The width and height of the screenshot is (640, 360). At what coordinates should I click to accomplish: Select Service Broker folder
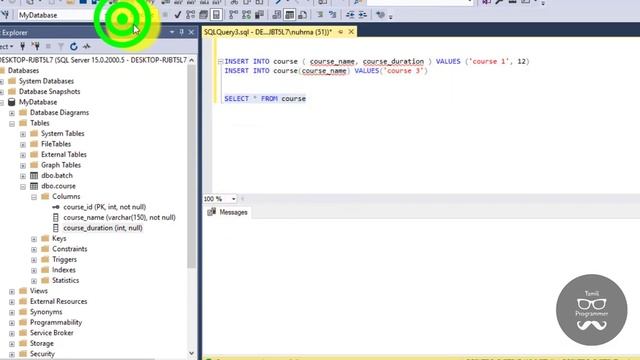[x=51, y=333]
